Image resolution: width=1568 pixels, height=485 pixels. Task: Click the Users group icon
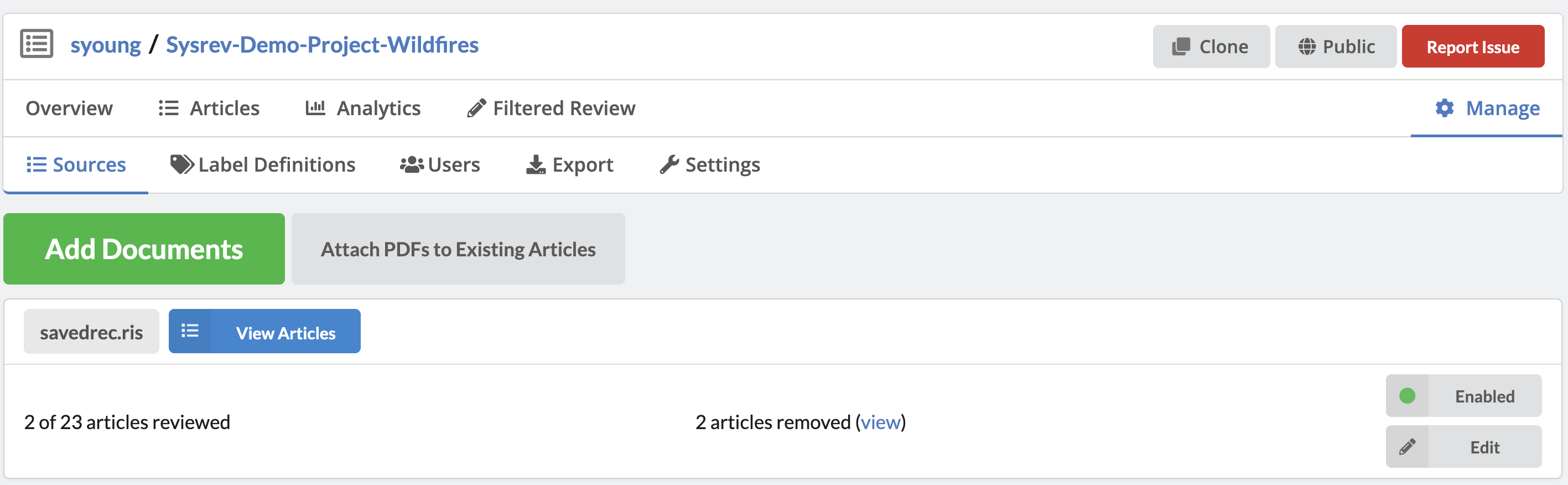click(x=412, y=164)
